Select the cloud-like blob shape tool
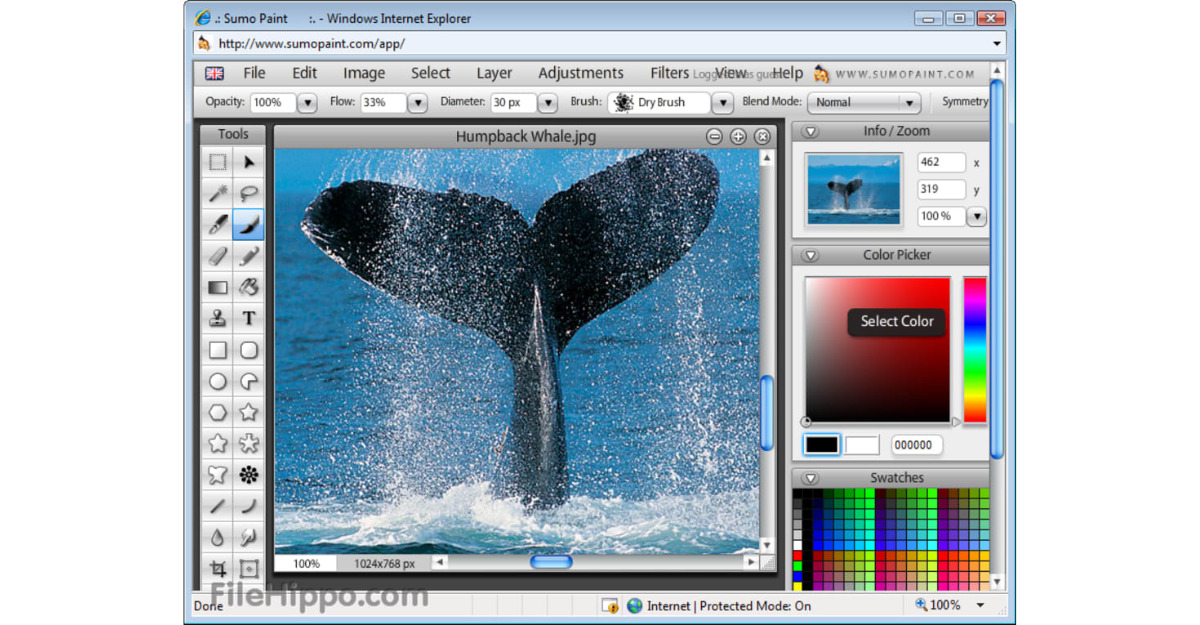Image resolution: width=1200 pixels, height=625 pixels. click(217, 474)
